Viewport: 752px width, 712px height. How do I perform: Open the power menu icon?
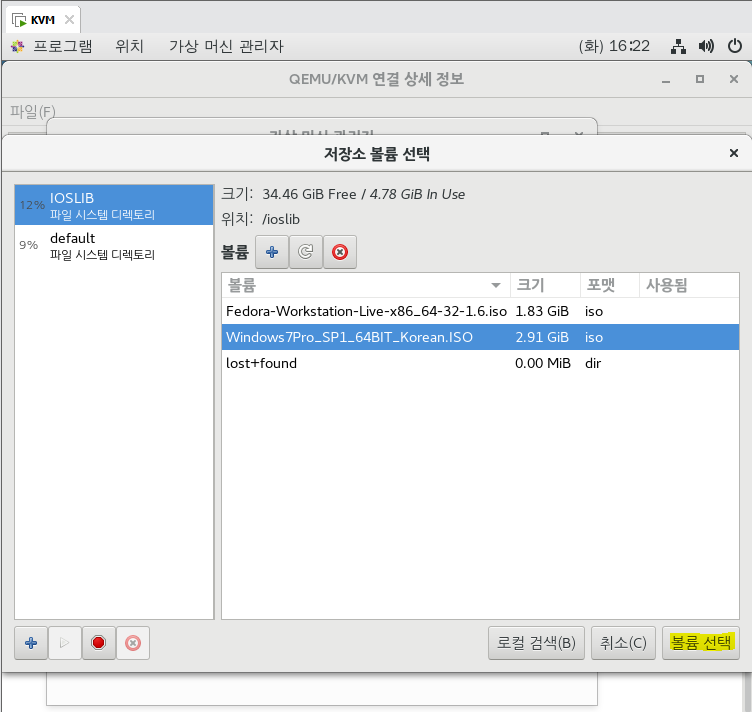click(735, 46)
